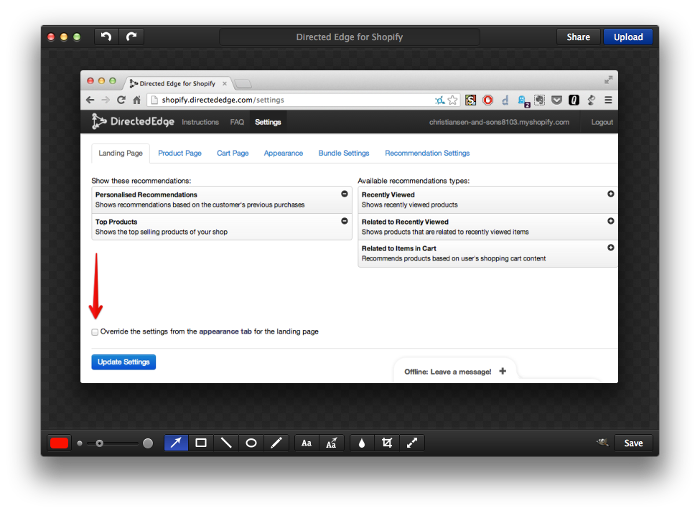Screen dimensions: 700x513
Task: Bookmark page with the star icon
Action: coord(452,100)
